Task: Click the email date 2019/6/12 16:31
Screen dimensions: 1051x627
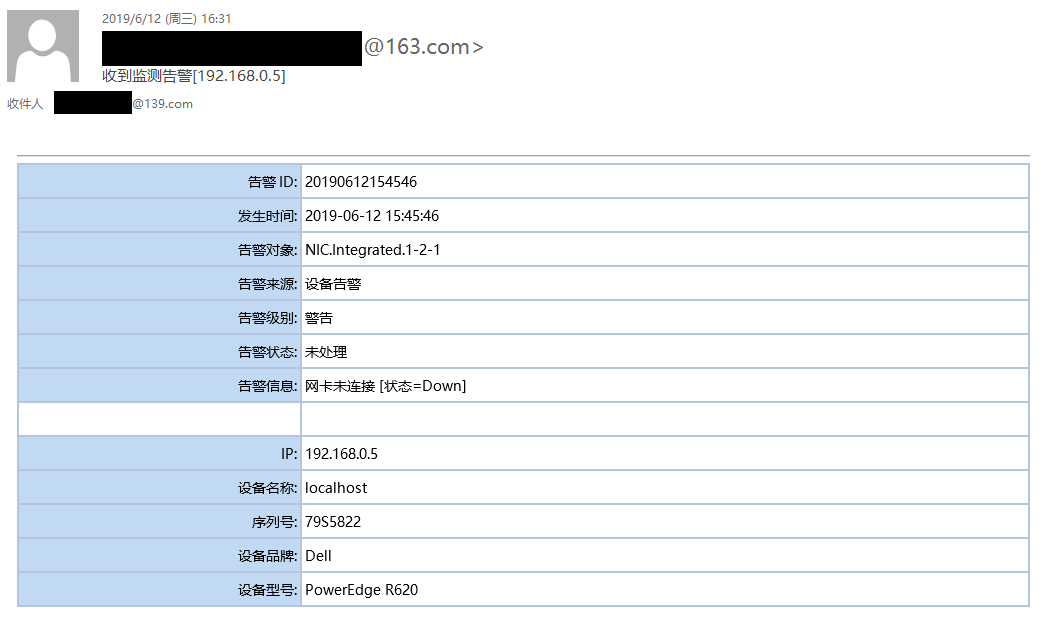Action: [166, 19]
